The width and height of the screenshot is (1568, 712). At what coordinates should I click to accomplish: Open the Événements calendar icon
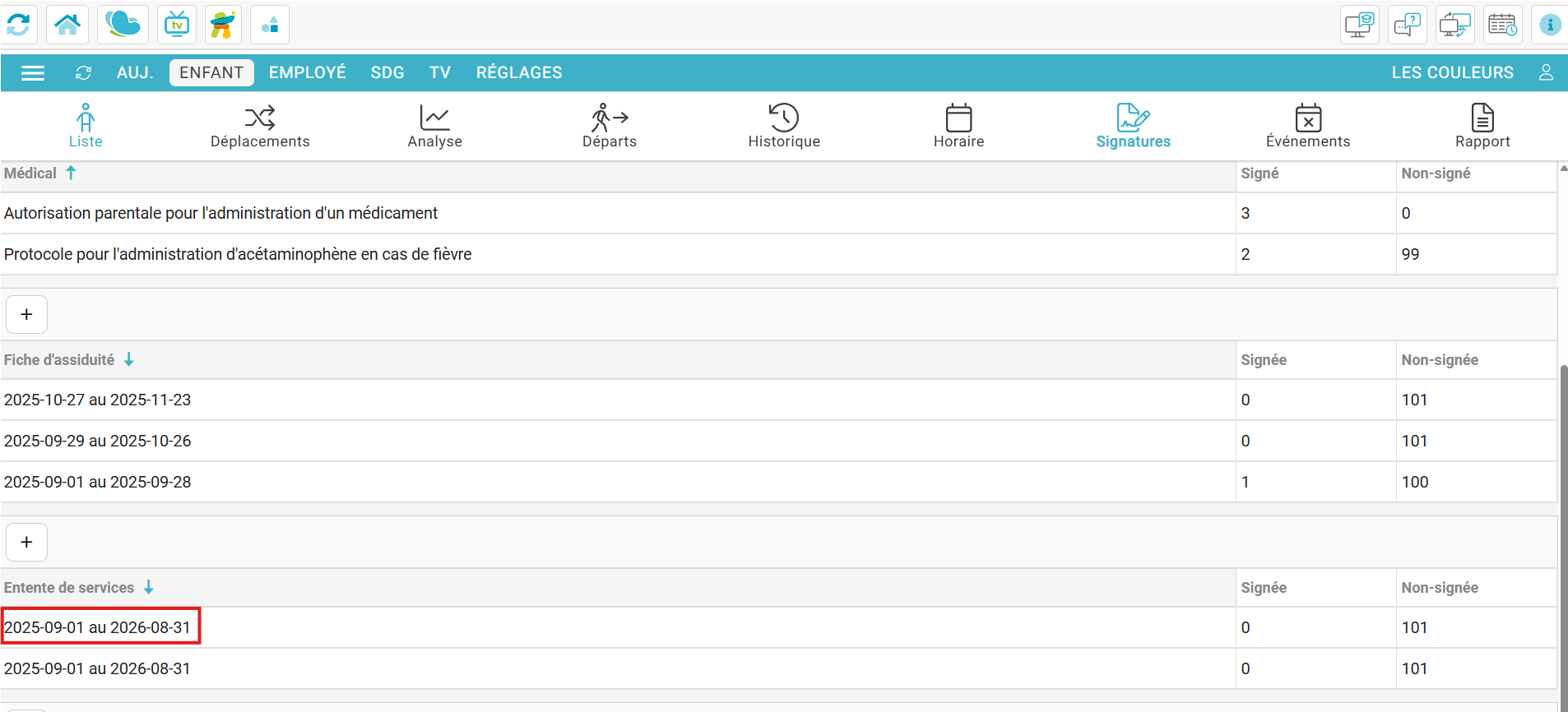click(x=1308, y=118)
